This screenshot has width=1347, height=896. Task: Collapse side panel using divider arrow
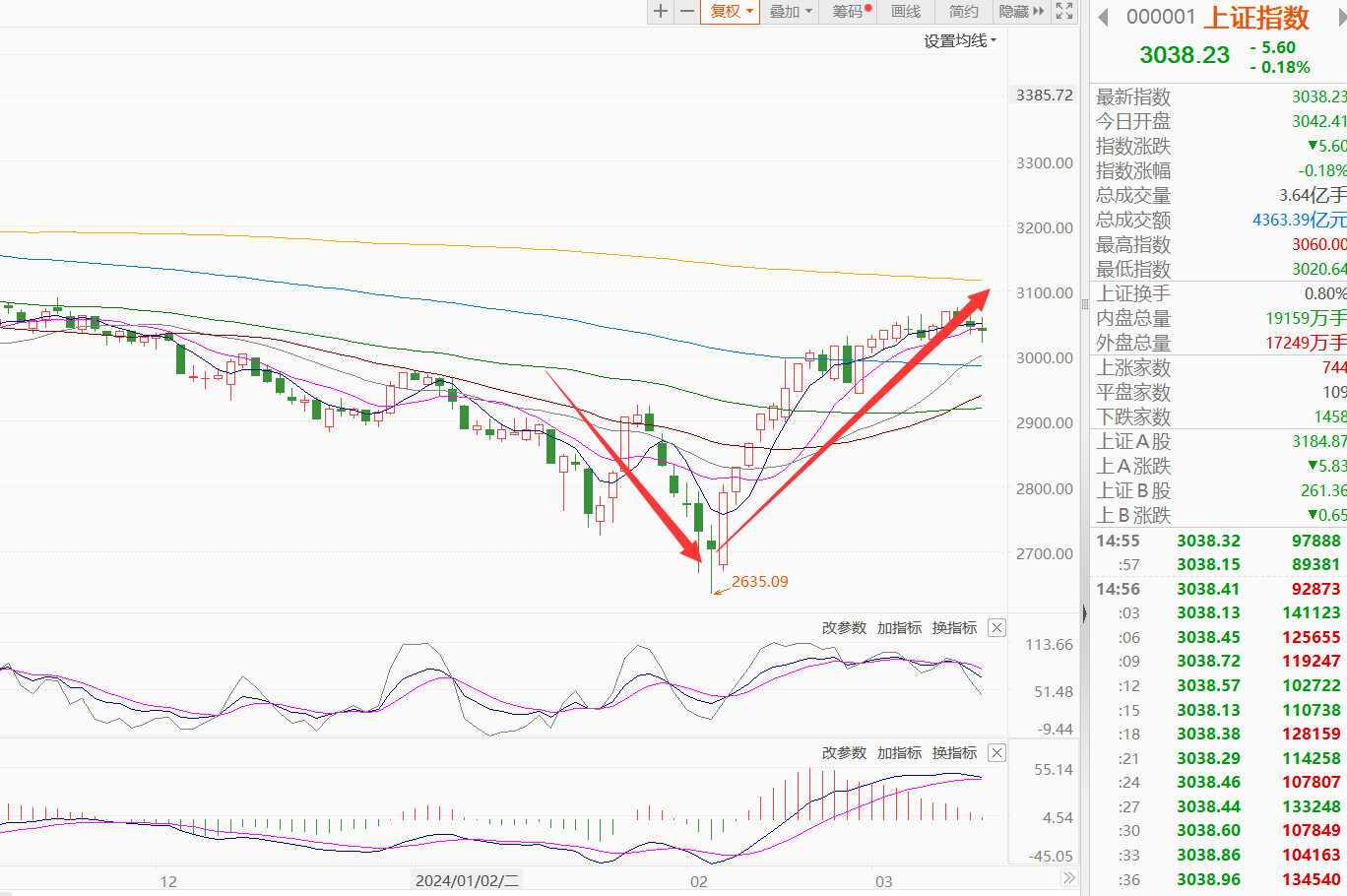coord(1084,614)
